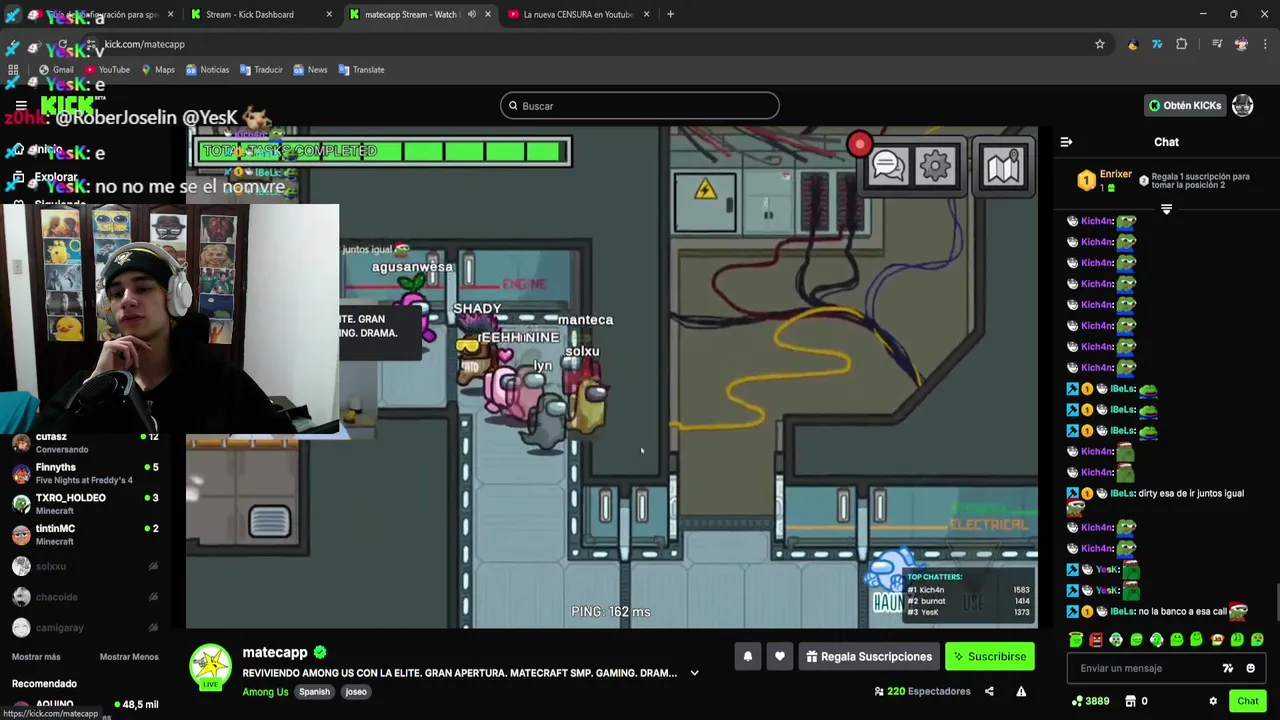Open the Maps bookmark
This screenshot has height=720, width=1280.
tap(158, 70)
